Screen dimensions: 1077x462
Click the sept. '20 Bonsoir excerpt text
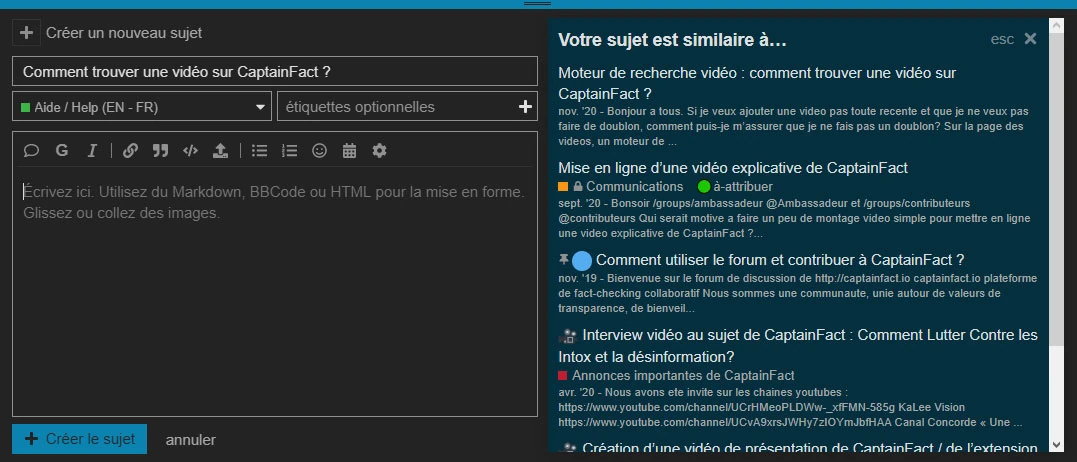794,218
